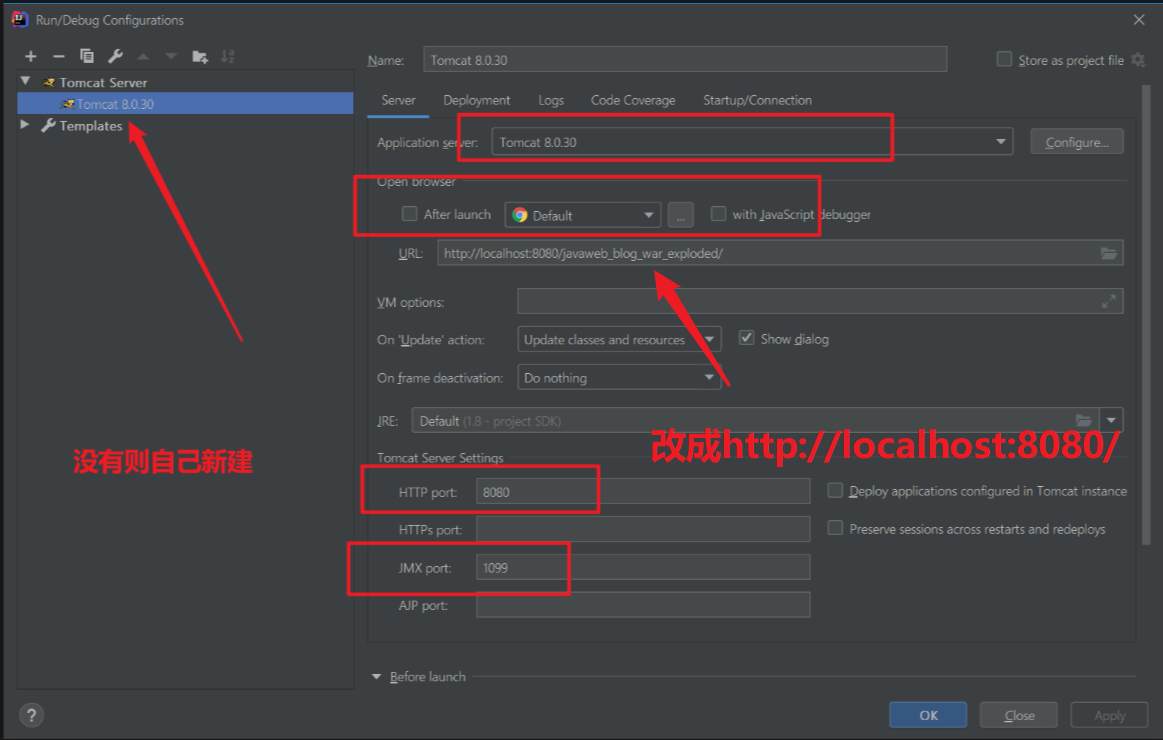Image resolution: width=1163 pixels, height=740 pixels.
Task: Click the Templates wrench icon in the tree
Action: click(x=48, y=125)
